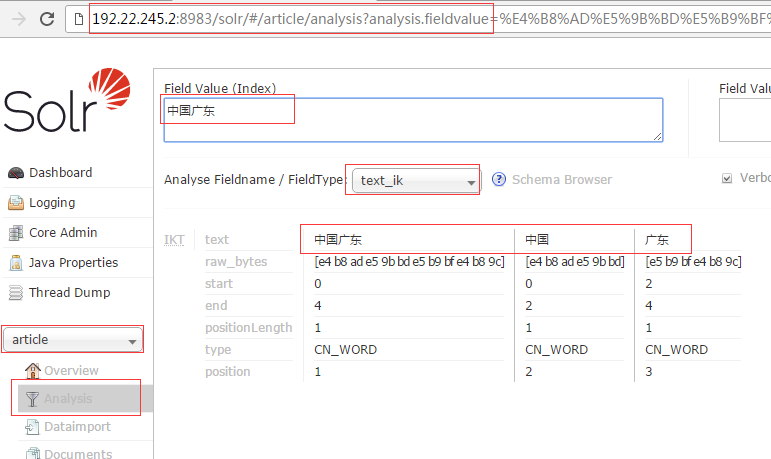This screenshot has width=771, height=459.
Task: Click the browser forward arrow
Action: point(19,19)
